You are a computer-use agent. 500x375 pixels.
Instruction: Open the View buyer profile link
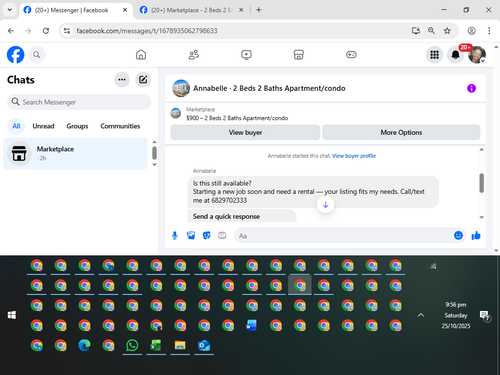coord(354,156)
